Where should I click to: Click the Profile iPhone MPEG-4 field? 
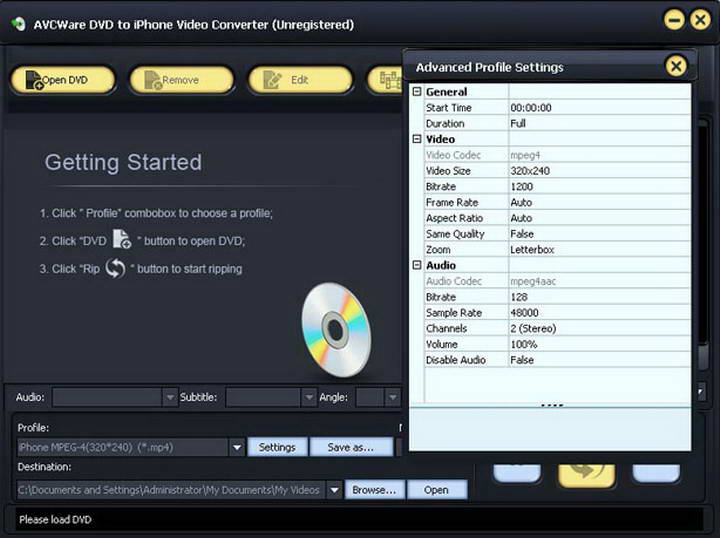point(123,447)
